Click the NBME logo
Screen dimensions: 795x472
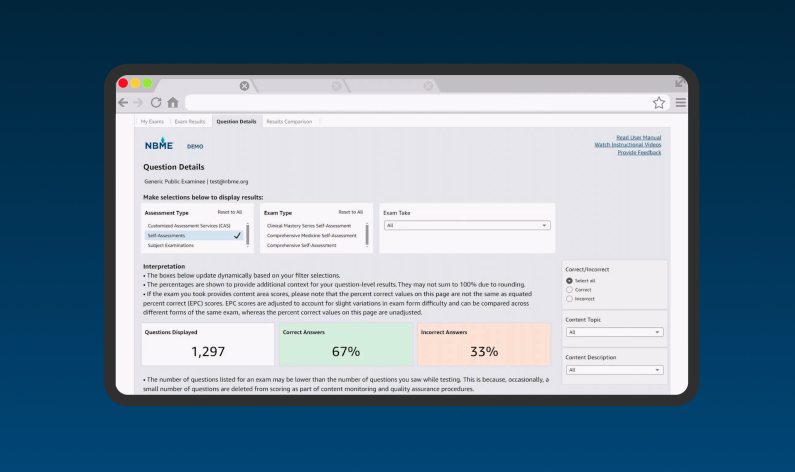click(159, 144)
